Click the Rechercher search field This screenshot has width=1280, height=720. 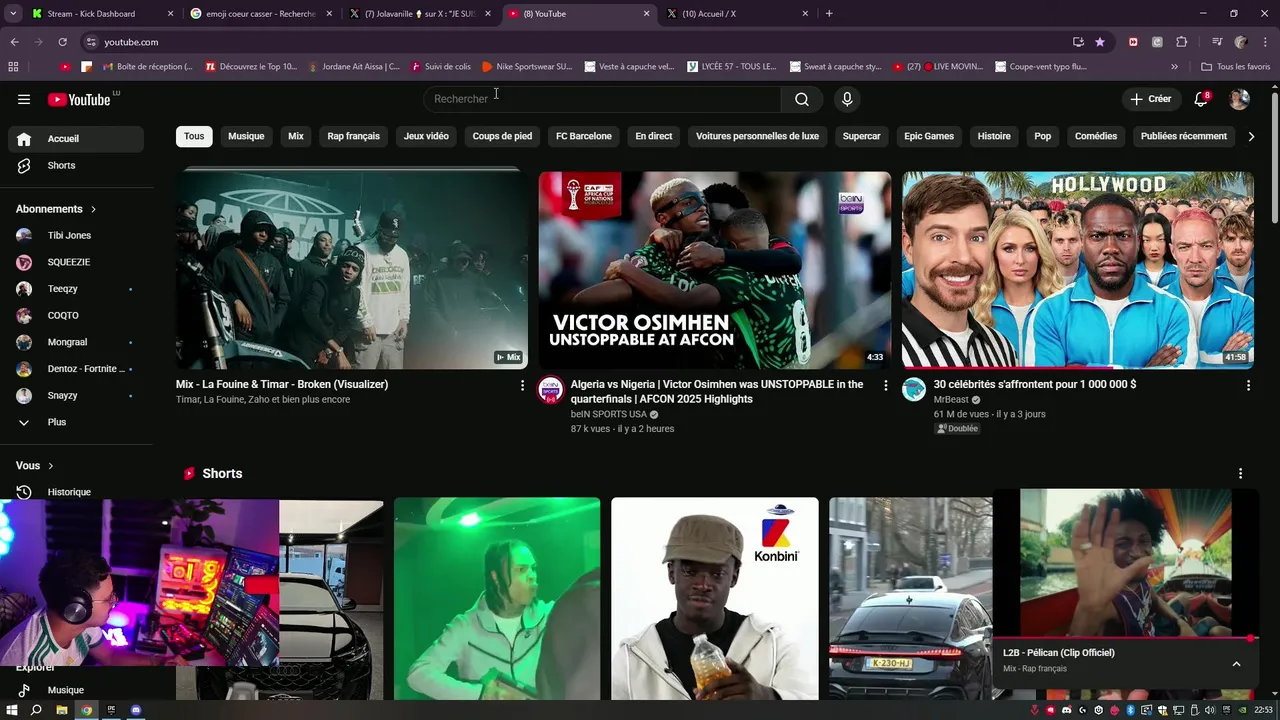pyautogui.click(x=602, y=99)
